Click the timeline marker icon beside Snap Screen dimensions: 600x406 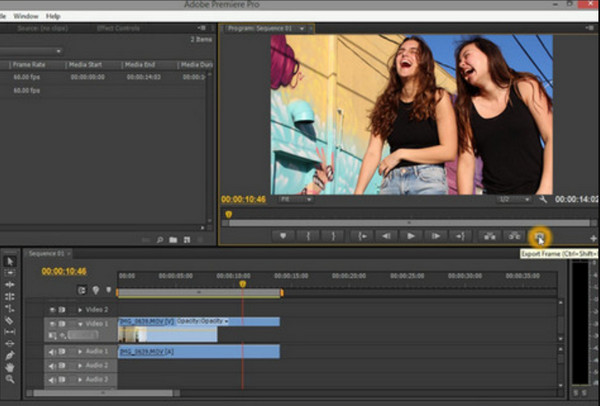(x=96, y=290)
